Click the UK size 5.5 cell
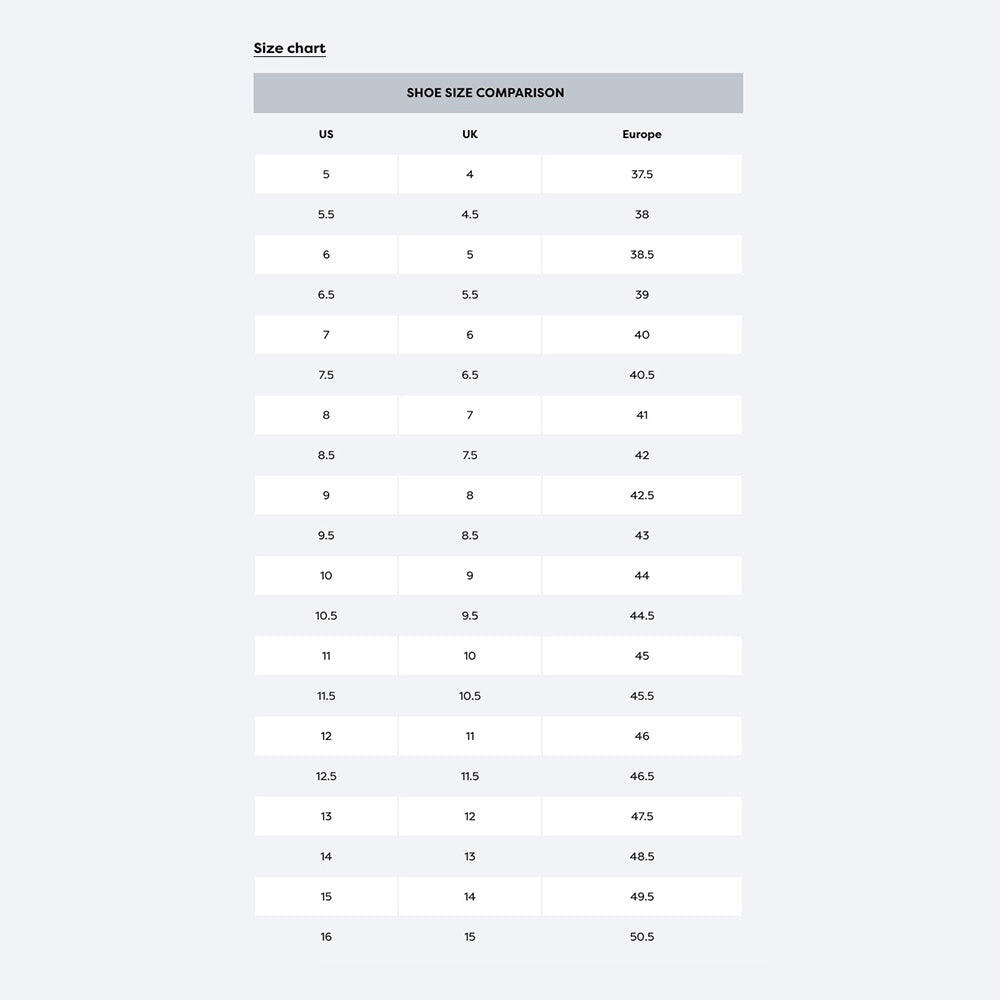This screenshot has width=1000, height=1000. tap(470, 295)
